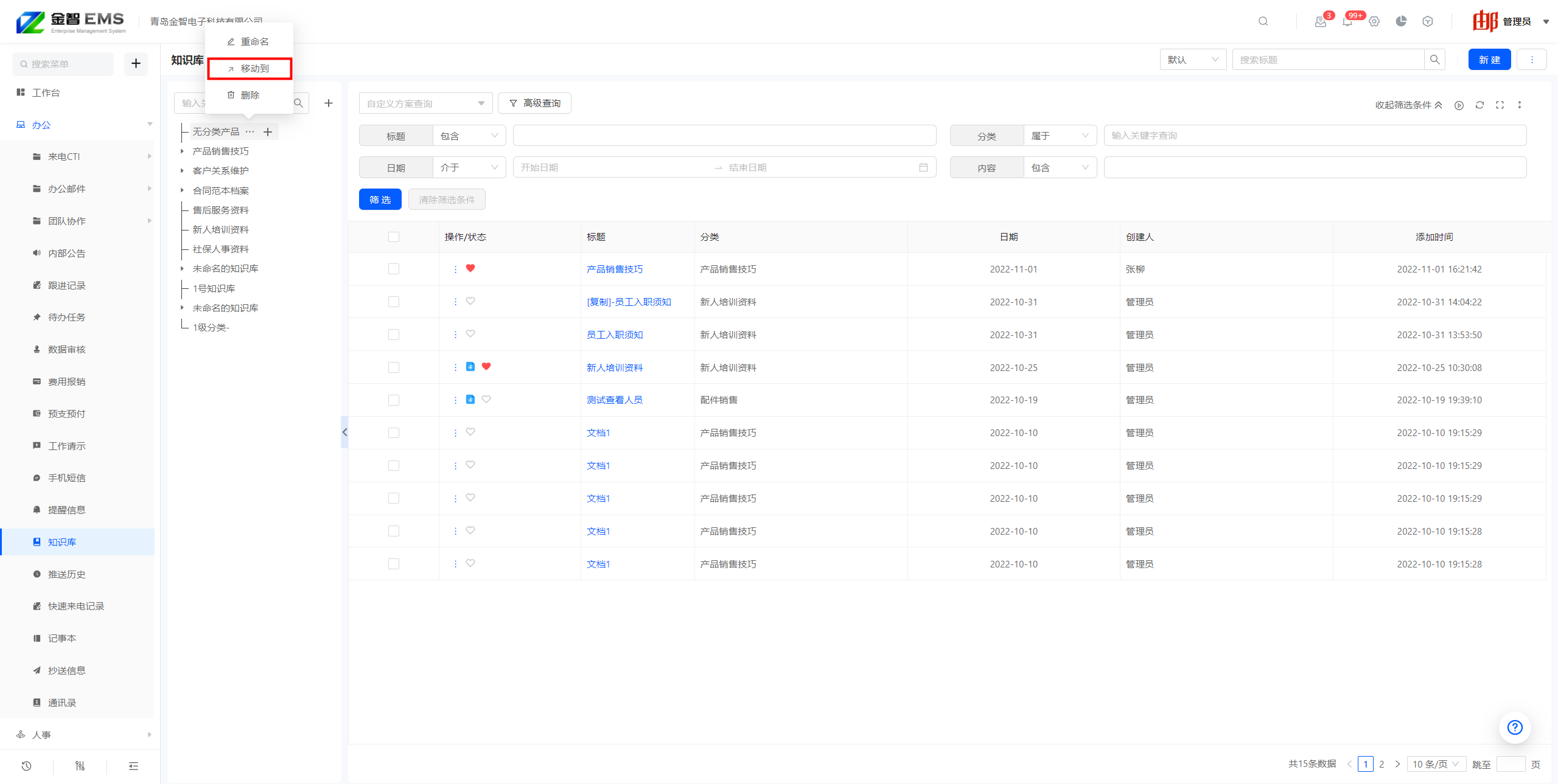The height and width of the screenshot is (784, 1558).
Task: Select 重命名 from the context menu
Action: click(x=250, y=41)
